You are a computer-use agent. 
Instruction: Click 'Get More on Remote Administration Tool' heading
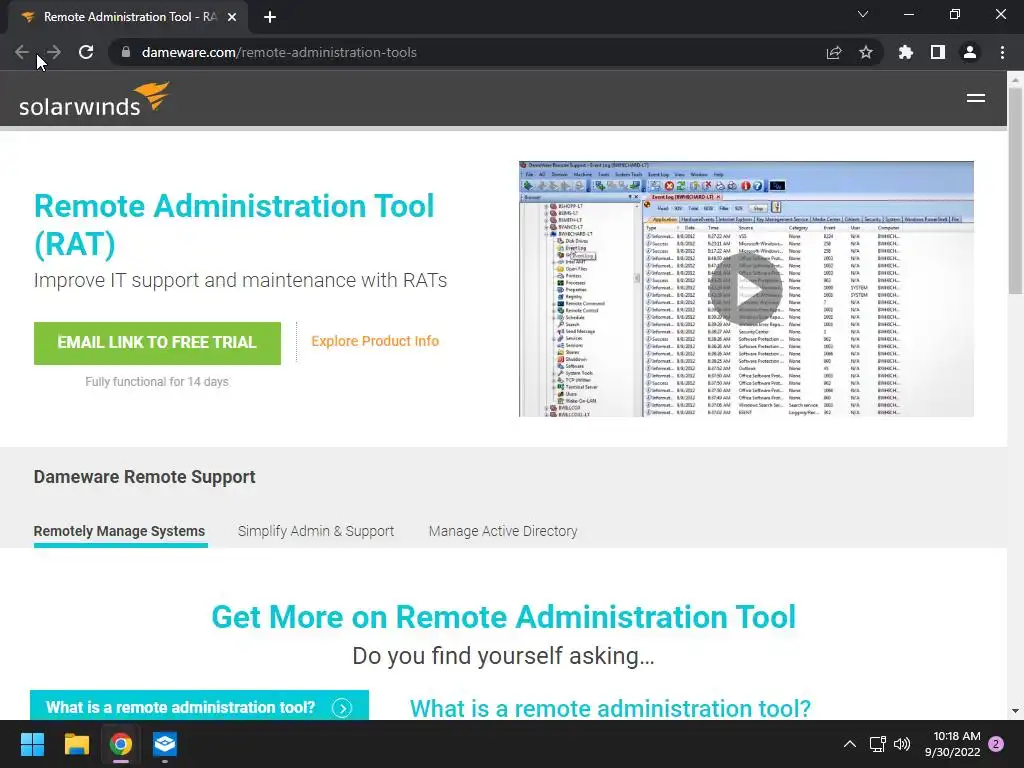(x=504, y=616)
